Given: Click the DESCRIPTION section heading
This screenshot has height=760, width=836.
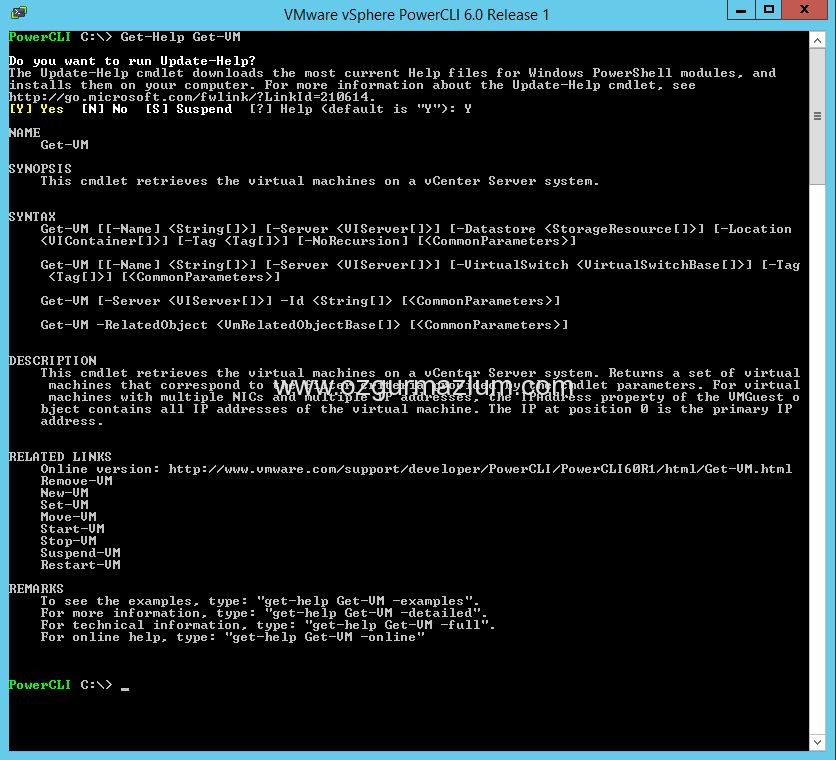Looking at the screenshot, I should [x=52, y=361].
